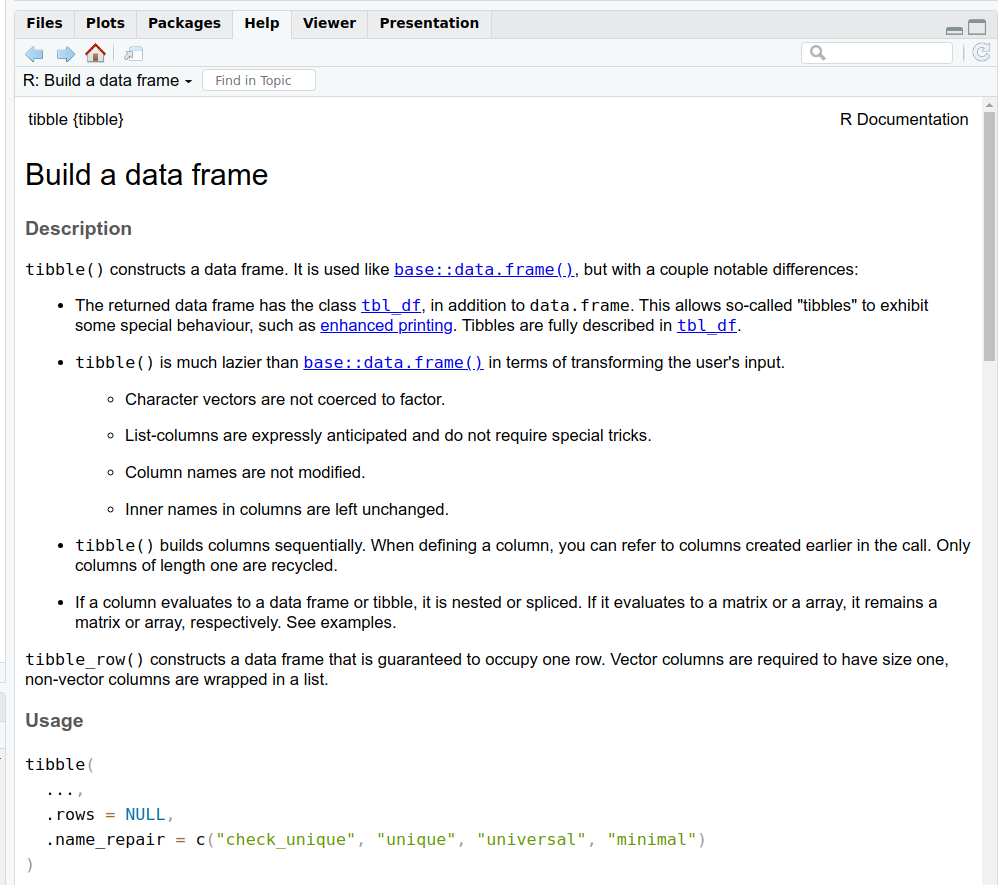Show help in new window
998x885 pixels.
tap(133, 54)
